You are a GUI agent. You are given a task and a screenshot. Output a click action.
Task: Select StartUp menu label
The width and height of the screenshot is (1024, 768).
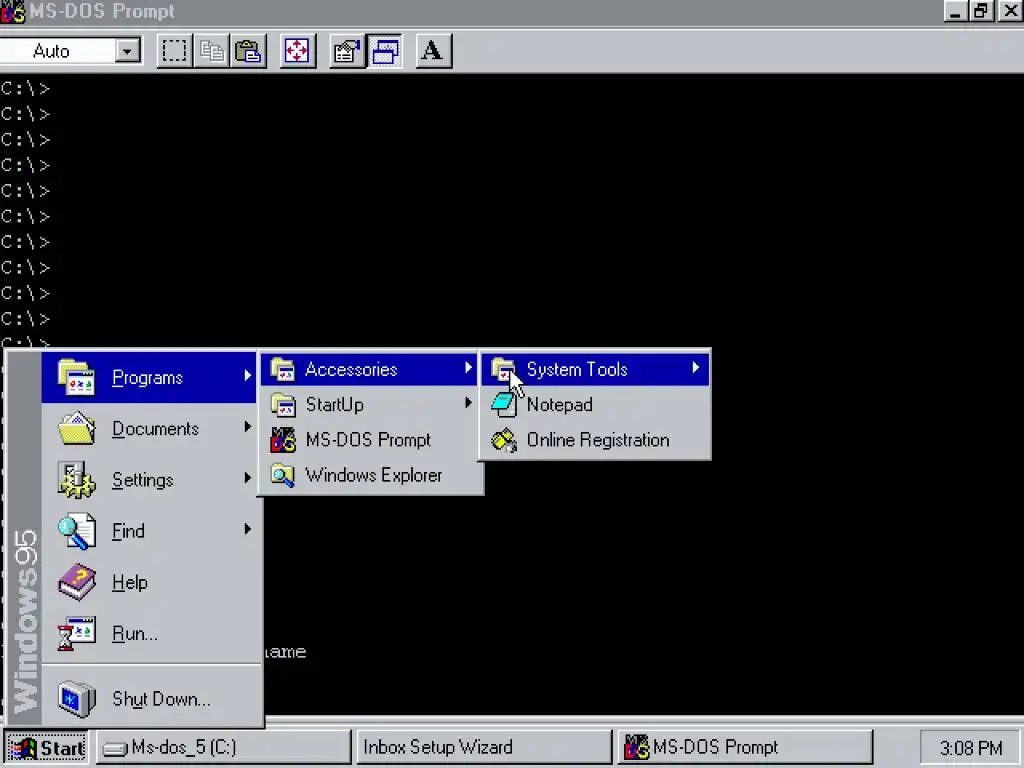tap(334, 405)
